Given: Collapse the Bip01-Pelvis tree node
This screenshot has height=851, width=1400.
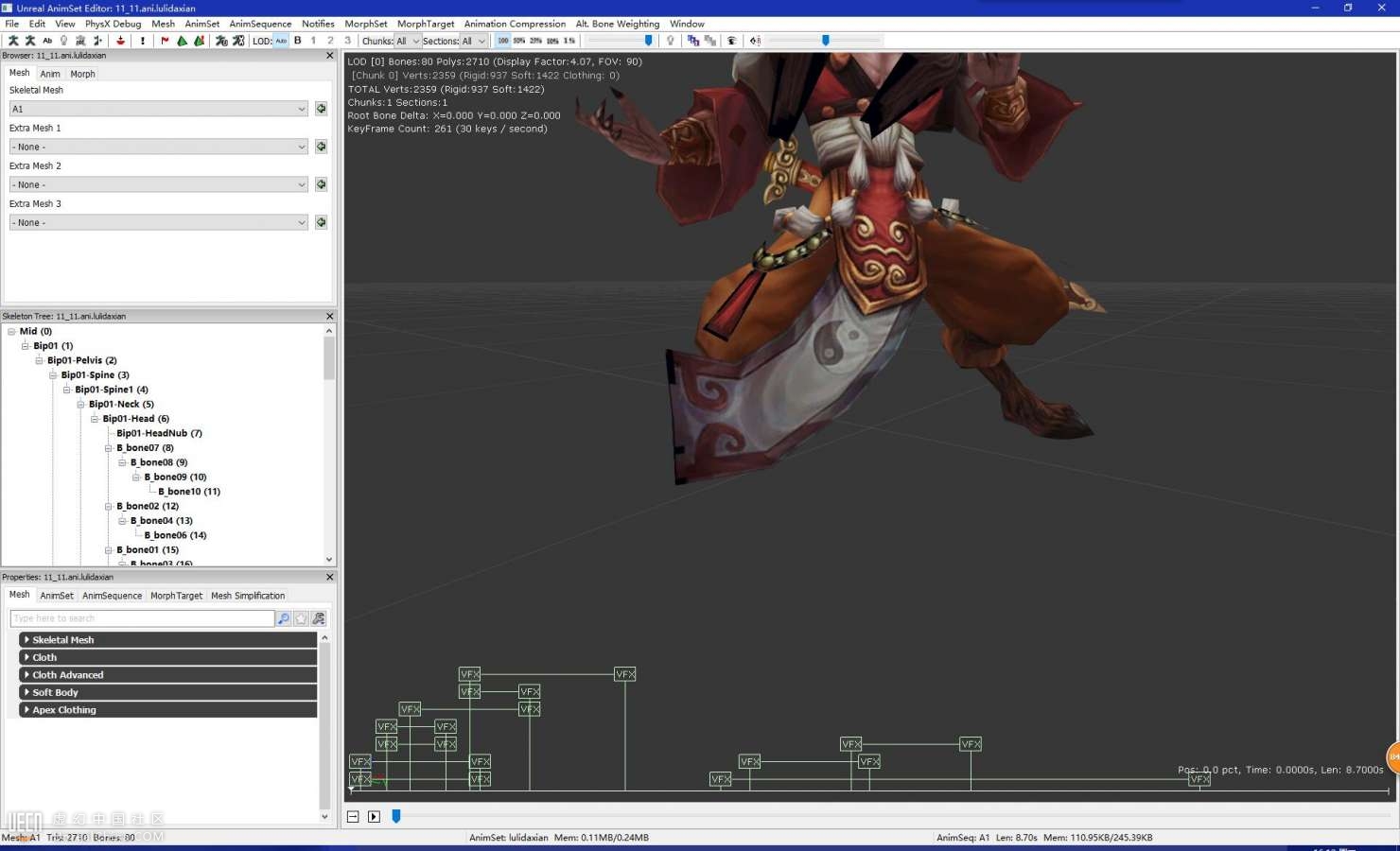Looking at the screenshot, I should 39,360.
